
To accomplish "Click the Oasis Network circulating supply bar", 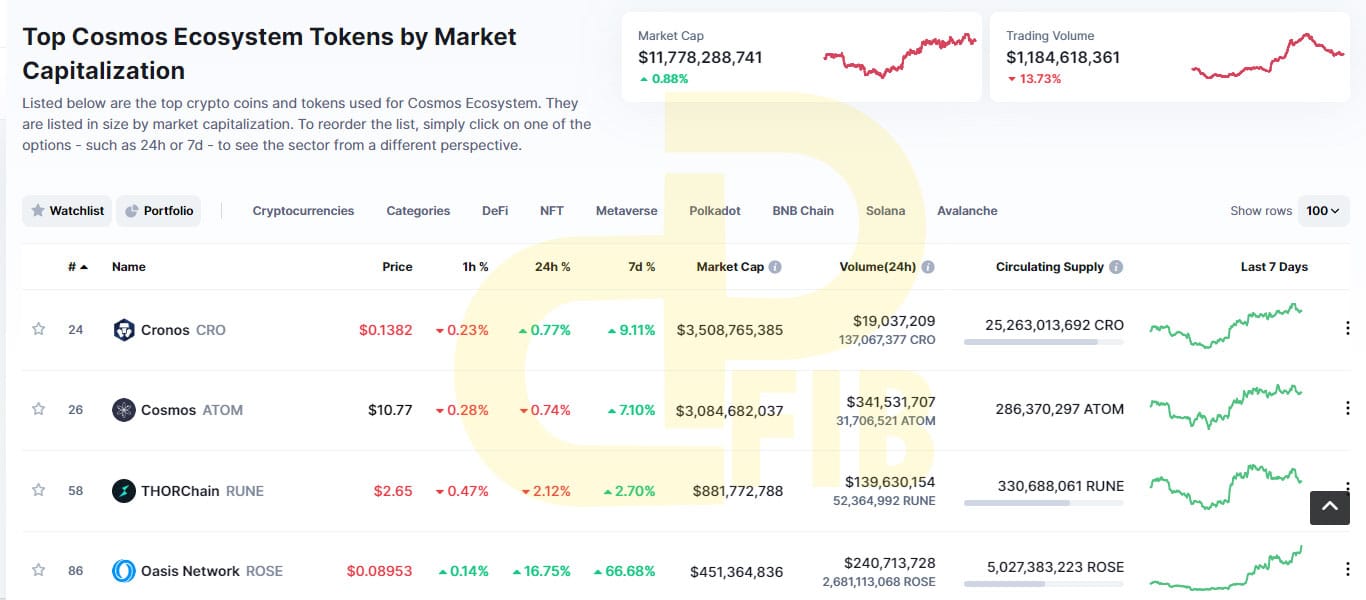I will (1044, 584).
